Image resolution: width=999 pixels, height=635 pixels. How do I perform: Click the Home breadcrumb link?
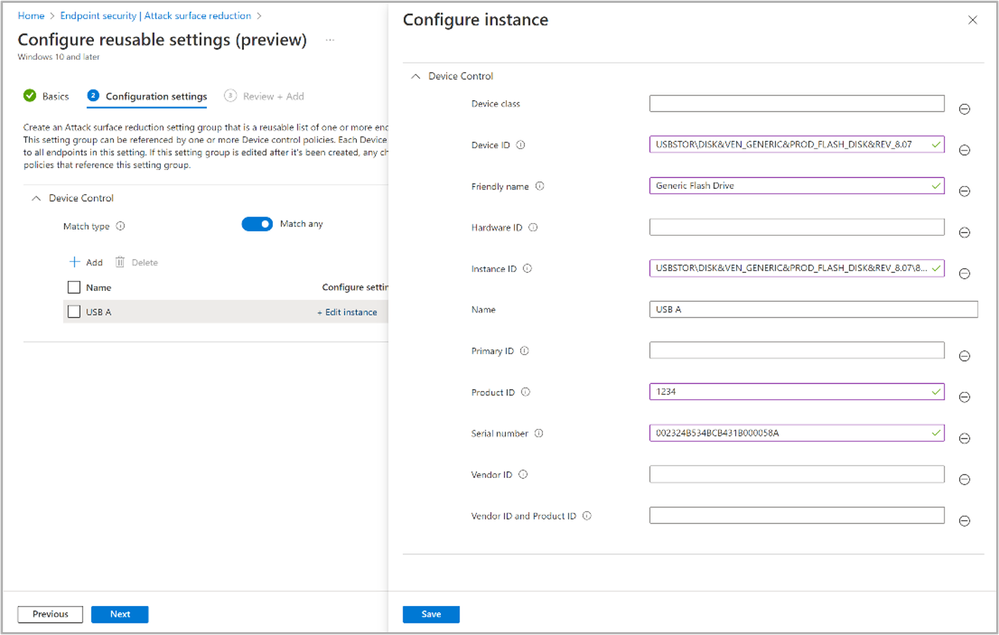coord(31,15)
